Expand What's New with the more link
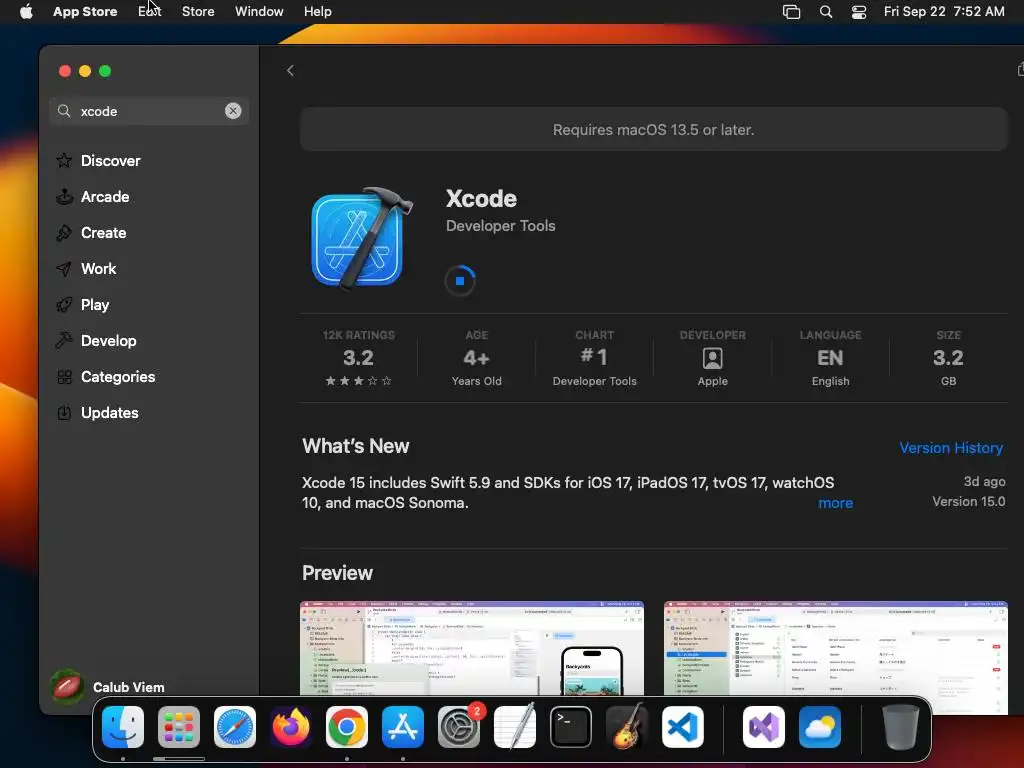This screenshot has height=768, width=1024. [835, 503]
